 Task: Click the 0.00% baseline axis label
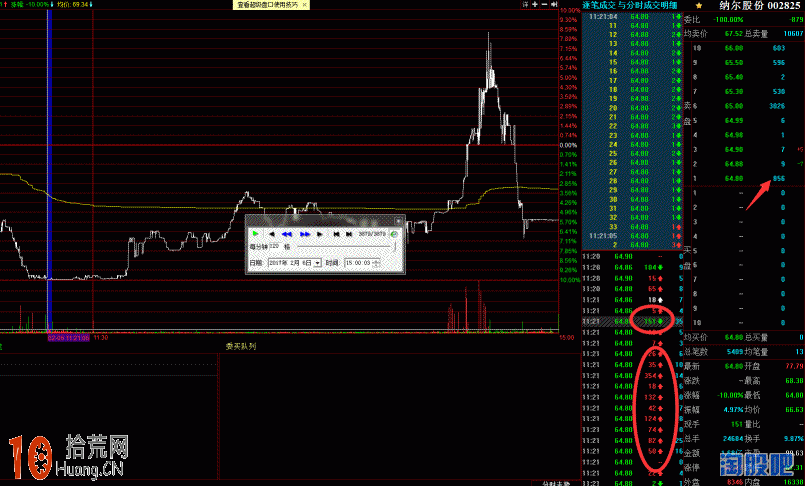tap(569, 145)
